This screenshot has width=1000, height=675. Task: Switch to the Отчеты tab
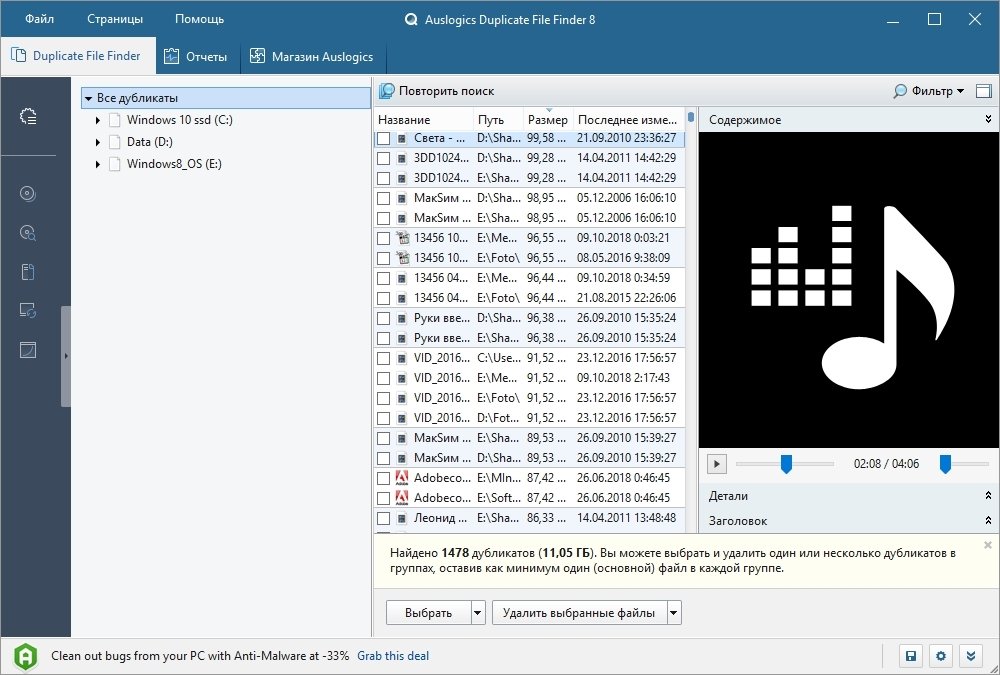coord(197,56)
